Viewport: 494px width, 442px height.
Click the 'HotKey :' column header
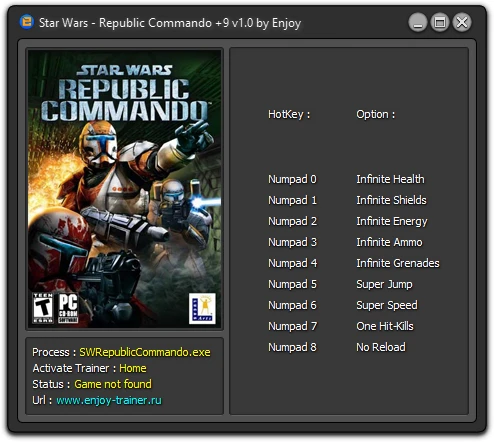289,114
